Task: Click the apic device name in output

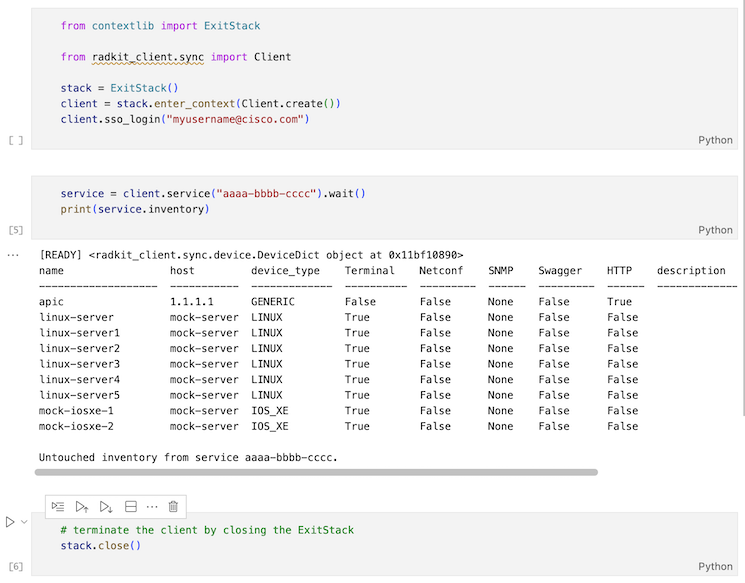Action: pyautogui.click(x=51, y=302)
